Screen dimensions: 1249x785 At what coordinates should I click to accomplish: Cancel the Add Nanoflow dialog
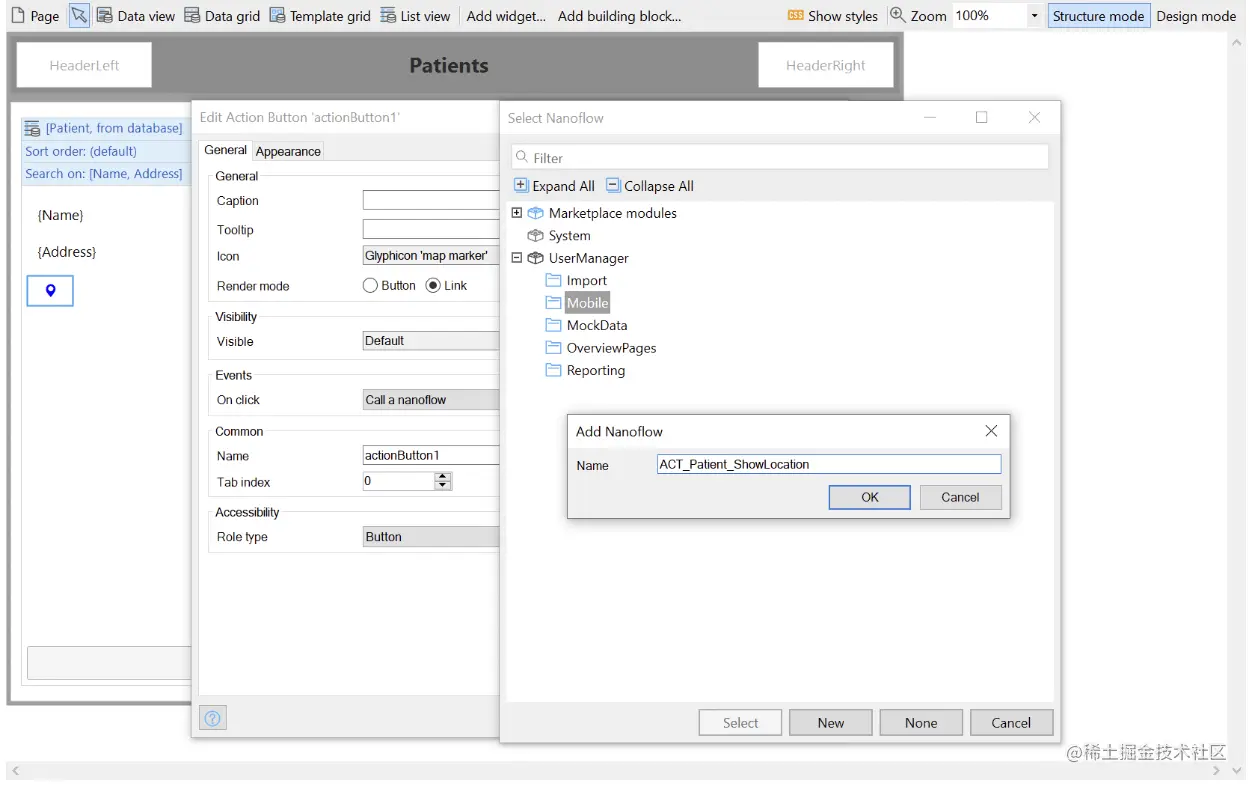(x=960, y=497)
